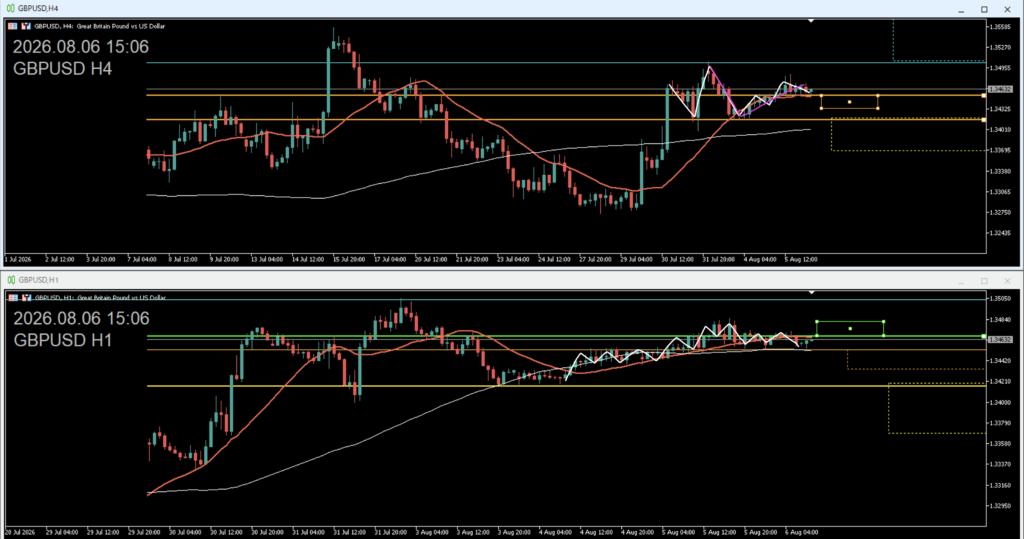Click '4 Aug 04:00' on H1 time axis

pyautogui.click(x=556, y=532)
